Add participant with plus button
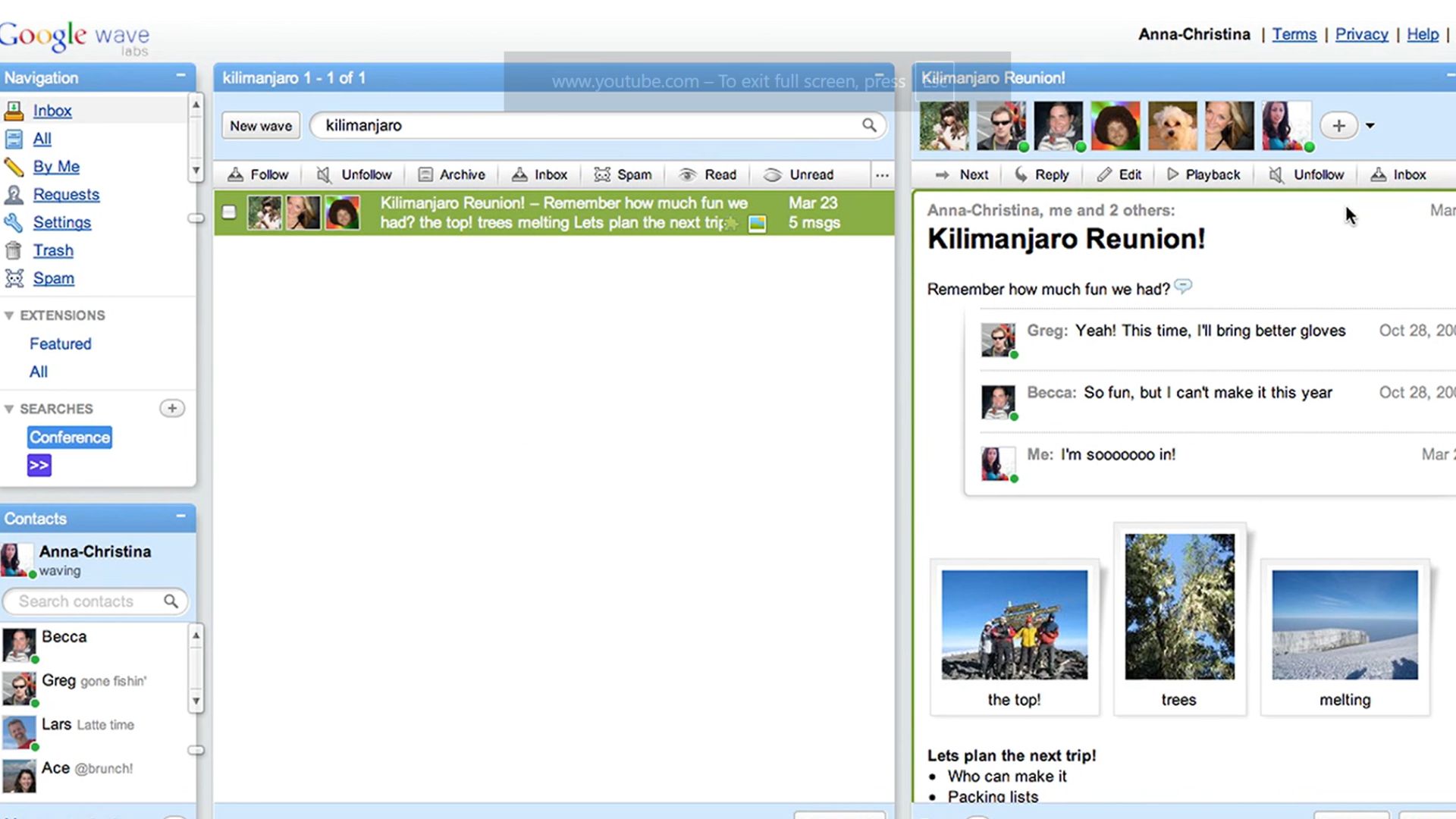Viewport: 1456px width, 819px height. click(x=1338, y=126)
